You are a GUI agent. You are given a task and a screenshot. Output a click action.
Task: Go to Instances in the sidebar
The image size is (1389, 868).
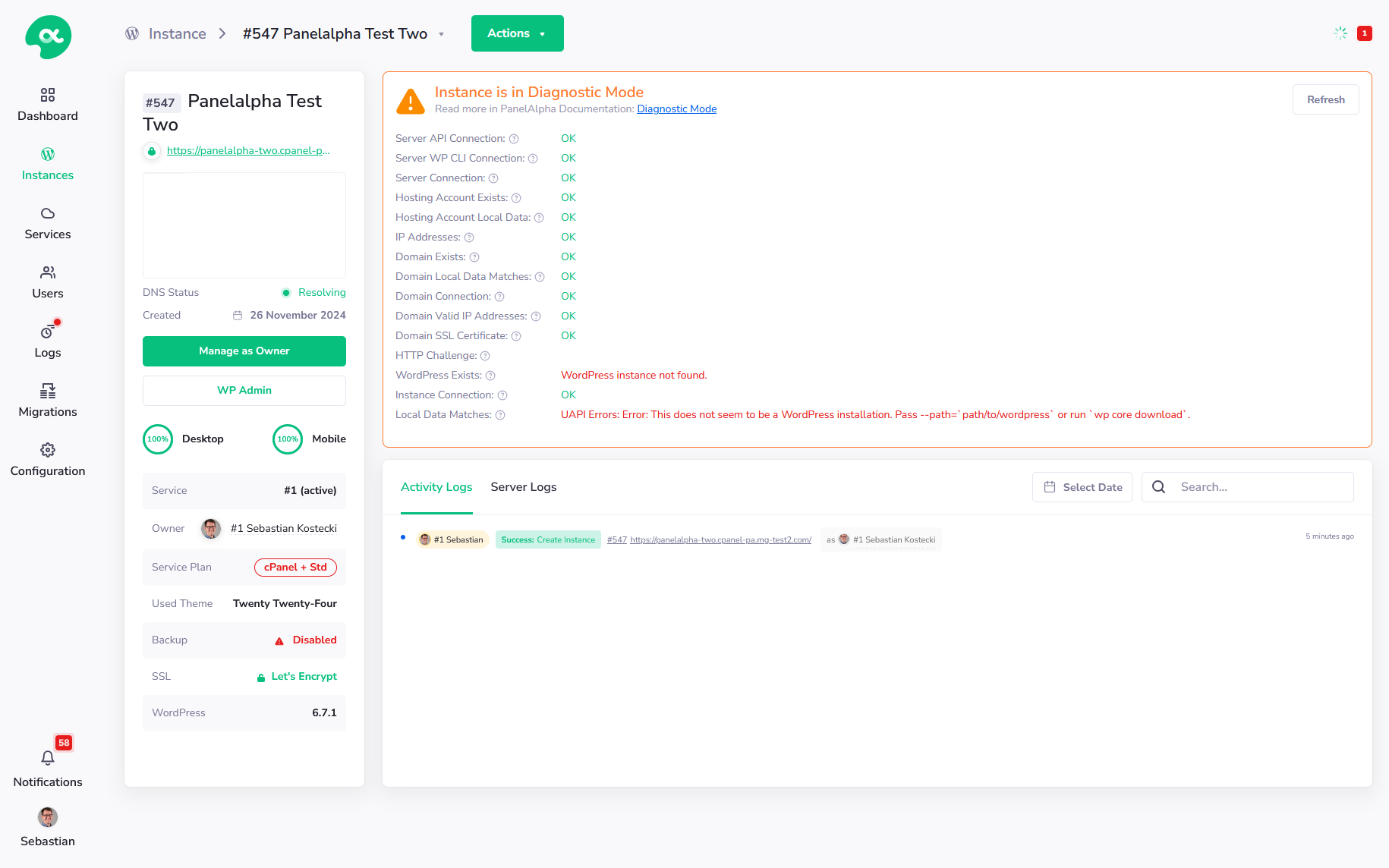pos(48,164)
